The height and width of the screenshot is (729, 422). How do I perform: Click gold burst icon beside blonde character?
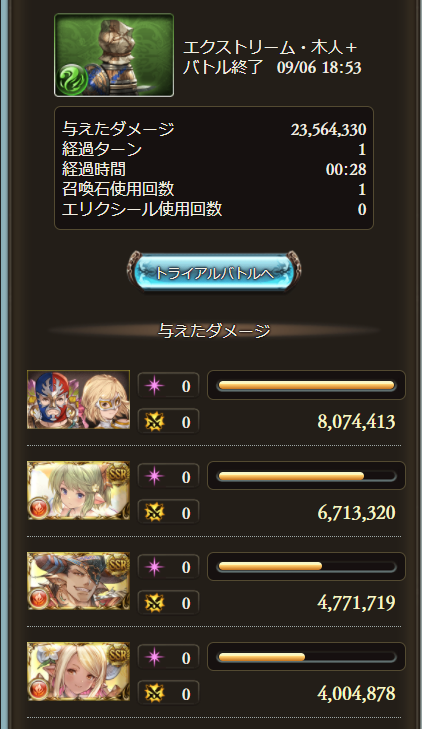154,694
